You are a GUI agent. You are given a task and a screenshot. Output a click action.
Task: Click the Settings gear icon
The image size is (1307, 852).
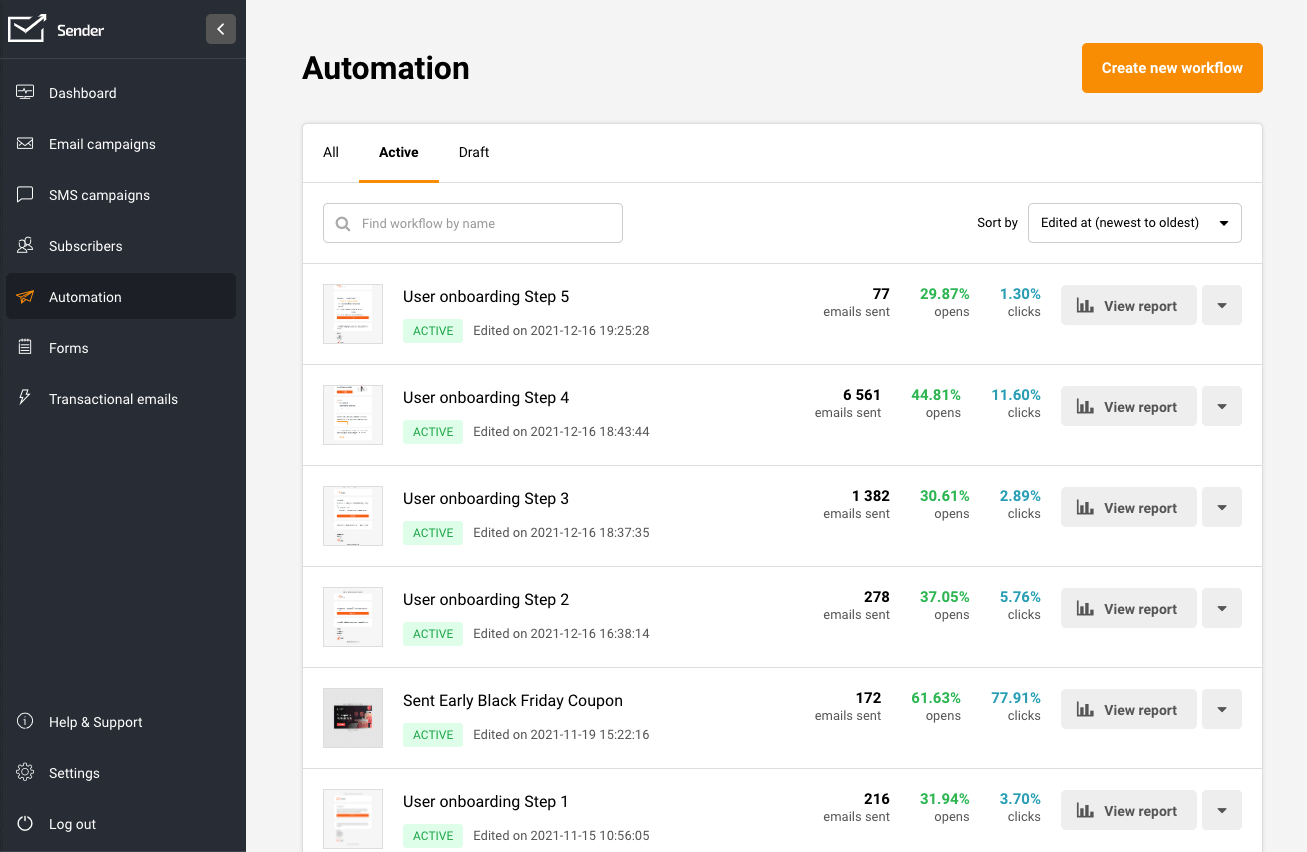coord(26,773)
